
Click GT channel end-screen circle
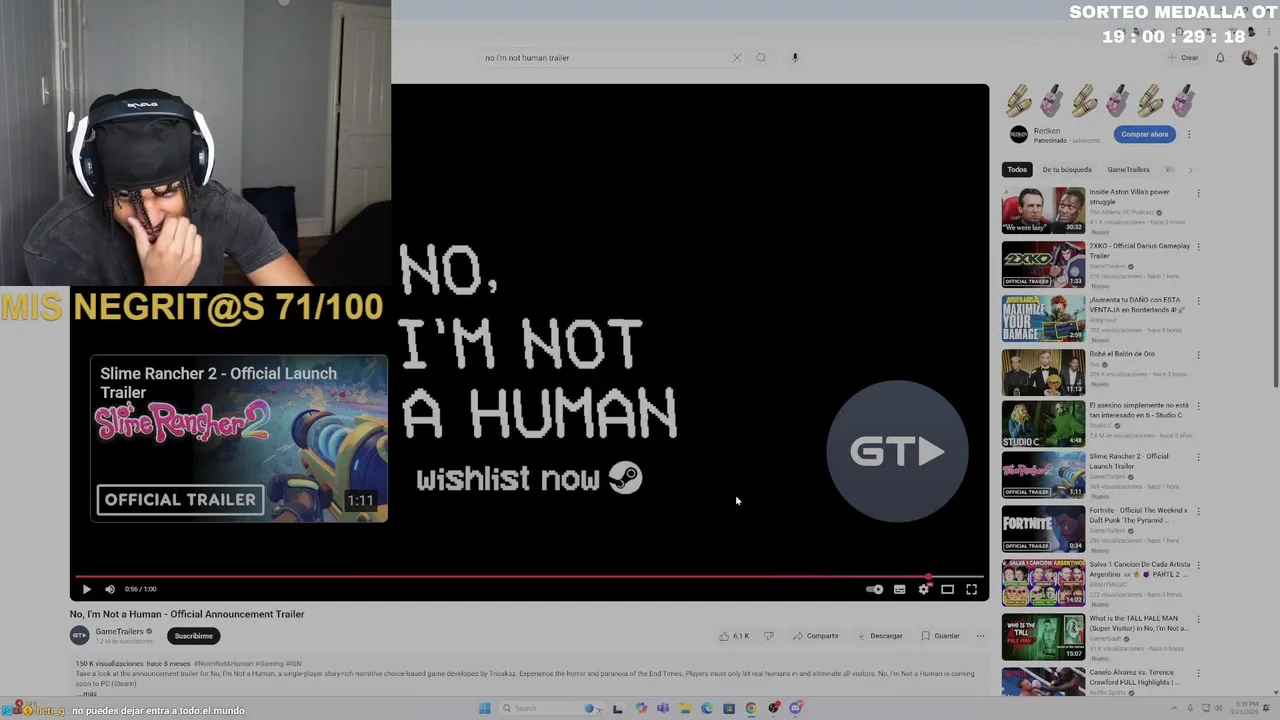(897, 452)
